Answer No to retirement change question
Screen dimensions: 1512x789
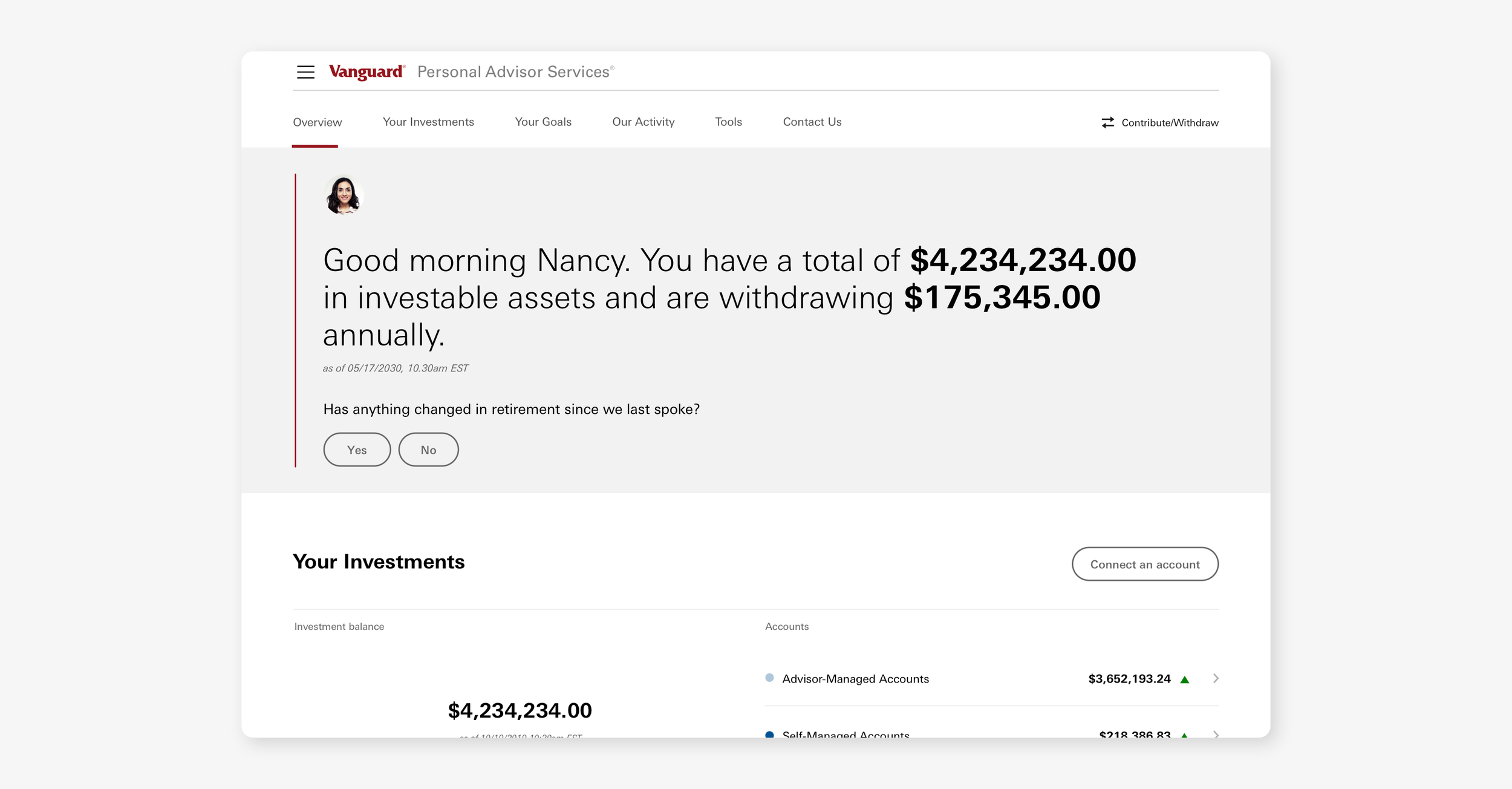tap(428, 450)
